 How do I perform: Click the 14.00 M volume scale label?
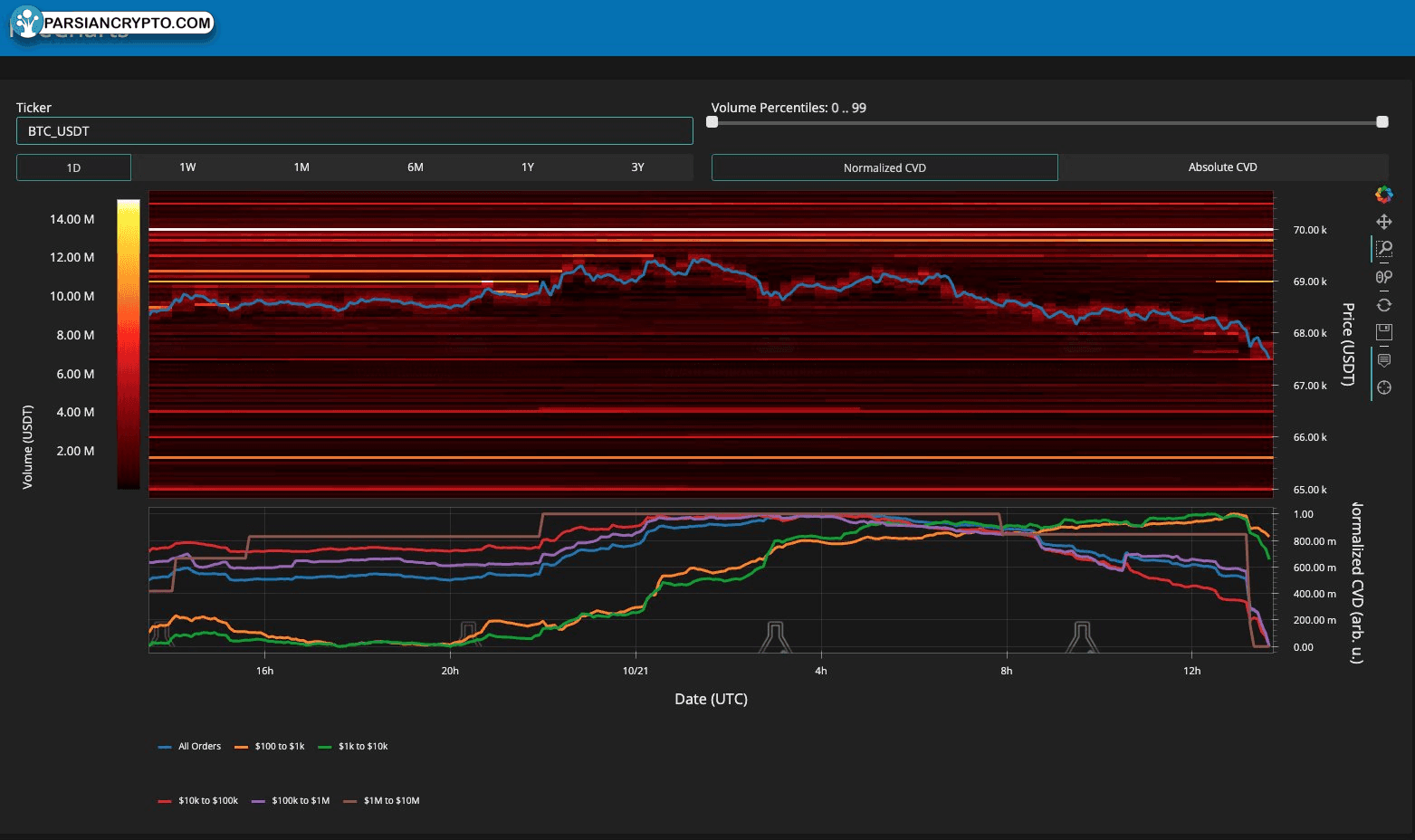pyautogui.click(x=72, y=219)
